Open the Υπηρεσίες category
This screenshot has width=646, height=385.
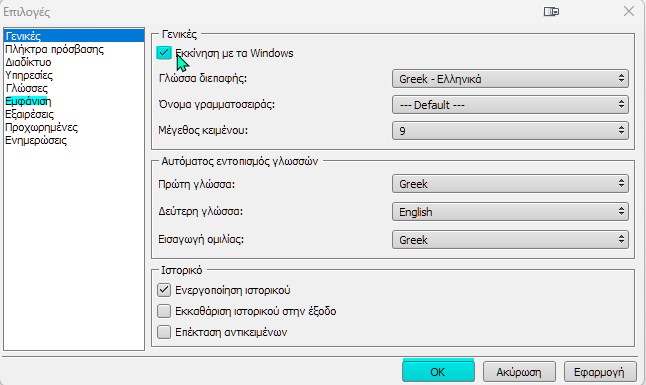pyautogui.click(x=29, y=75)
